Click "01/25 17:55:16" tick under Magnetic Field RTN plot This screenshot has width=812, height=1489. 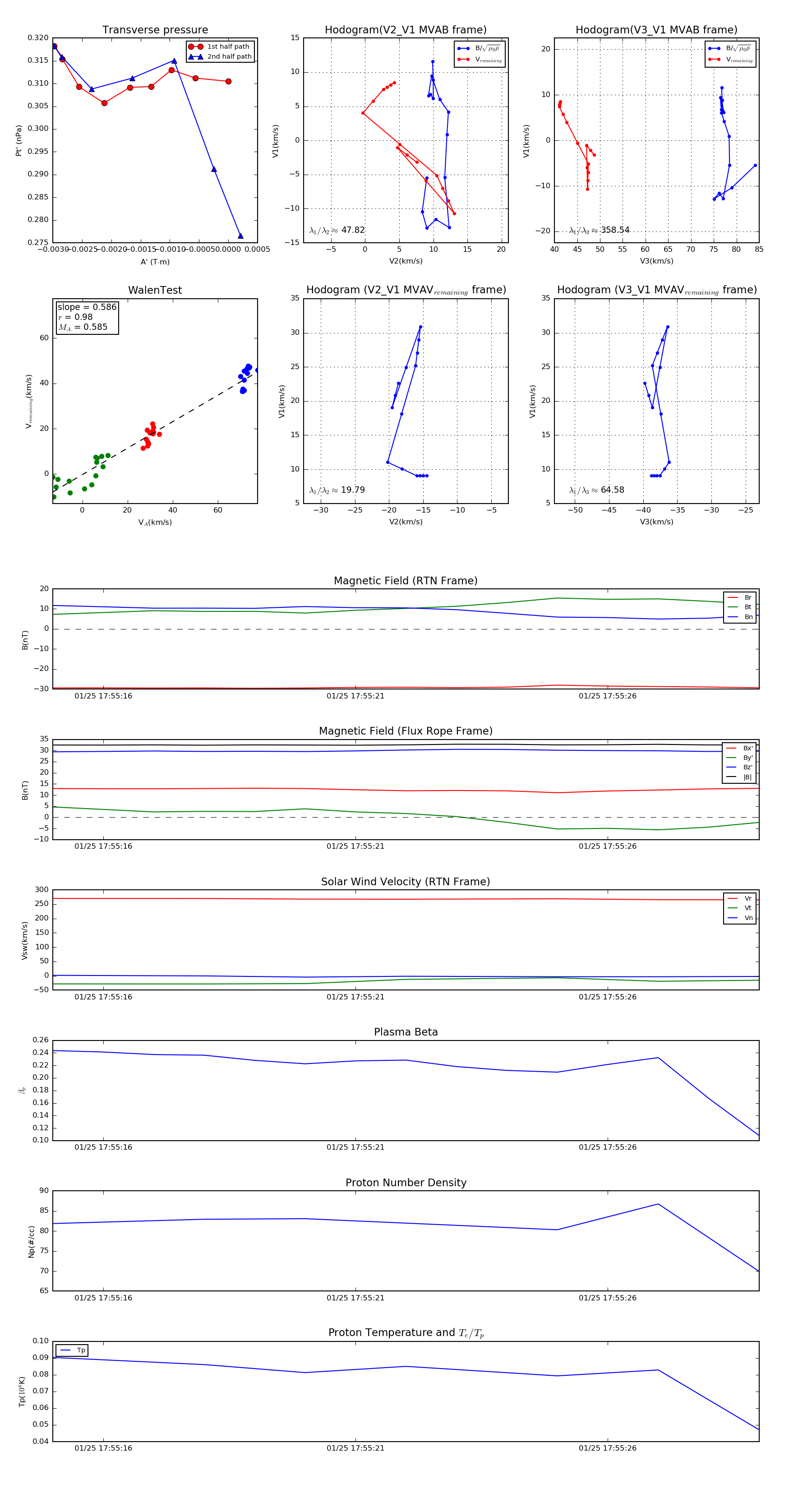(103, 696)
